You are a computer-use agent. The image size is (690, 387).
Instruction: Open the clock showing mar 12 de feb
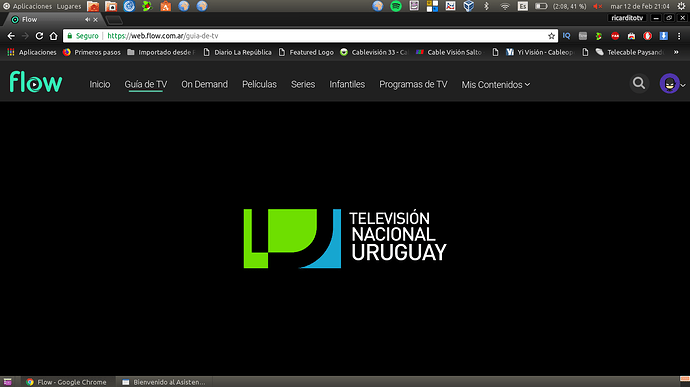pos(640,6)
